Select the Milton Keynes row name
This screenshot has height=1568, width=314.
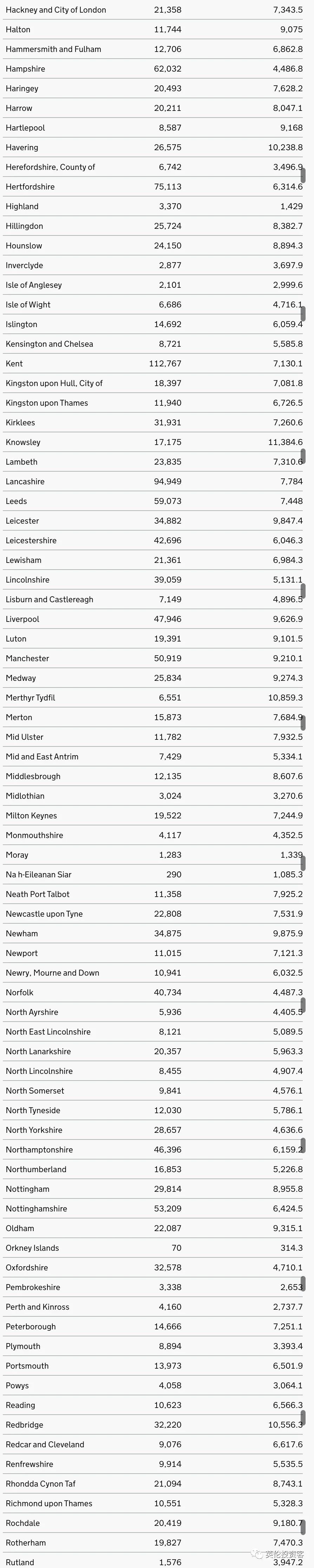(x=31, y=816)
